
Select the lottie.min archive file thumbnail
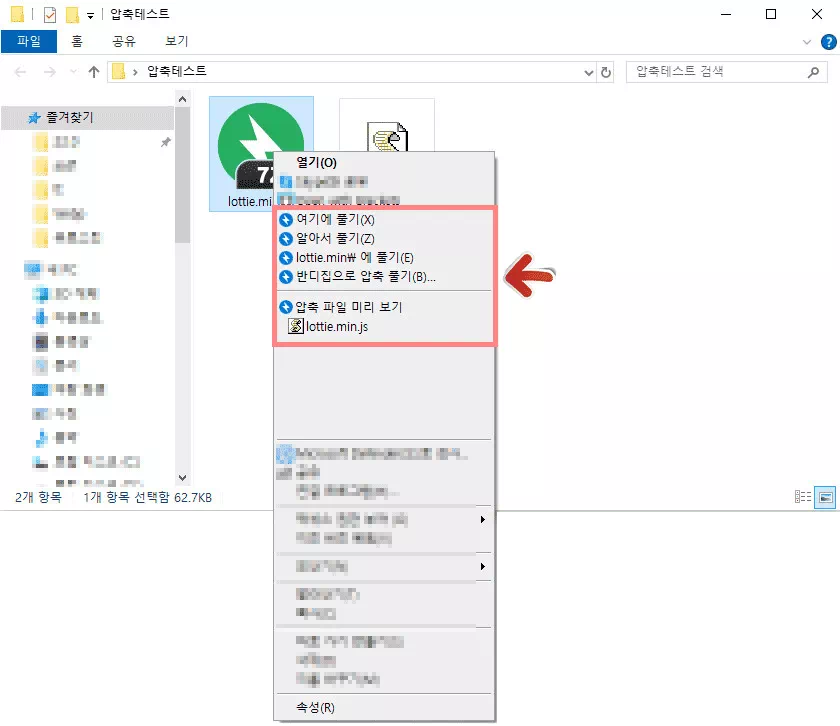261,154
